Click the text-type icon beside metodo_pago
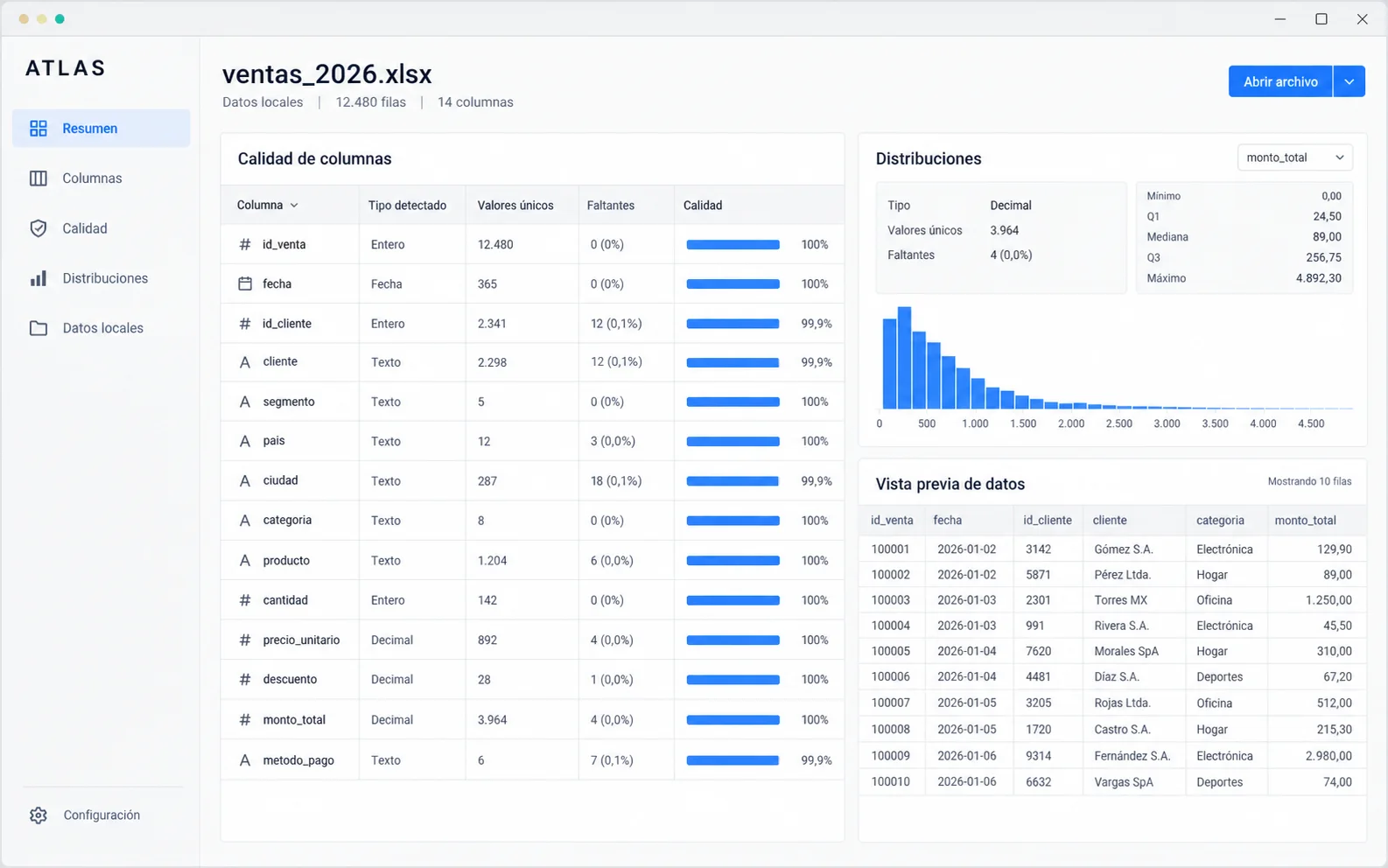The image size is (1388, 868). [x=245, y=760]
